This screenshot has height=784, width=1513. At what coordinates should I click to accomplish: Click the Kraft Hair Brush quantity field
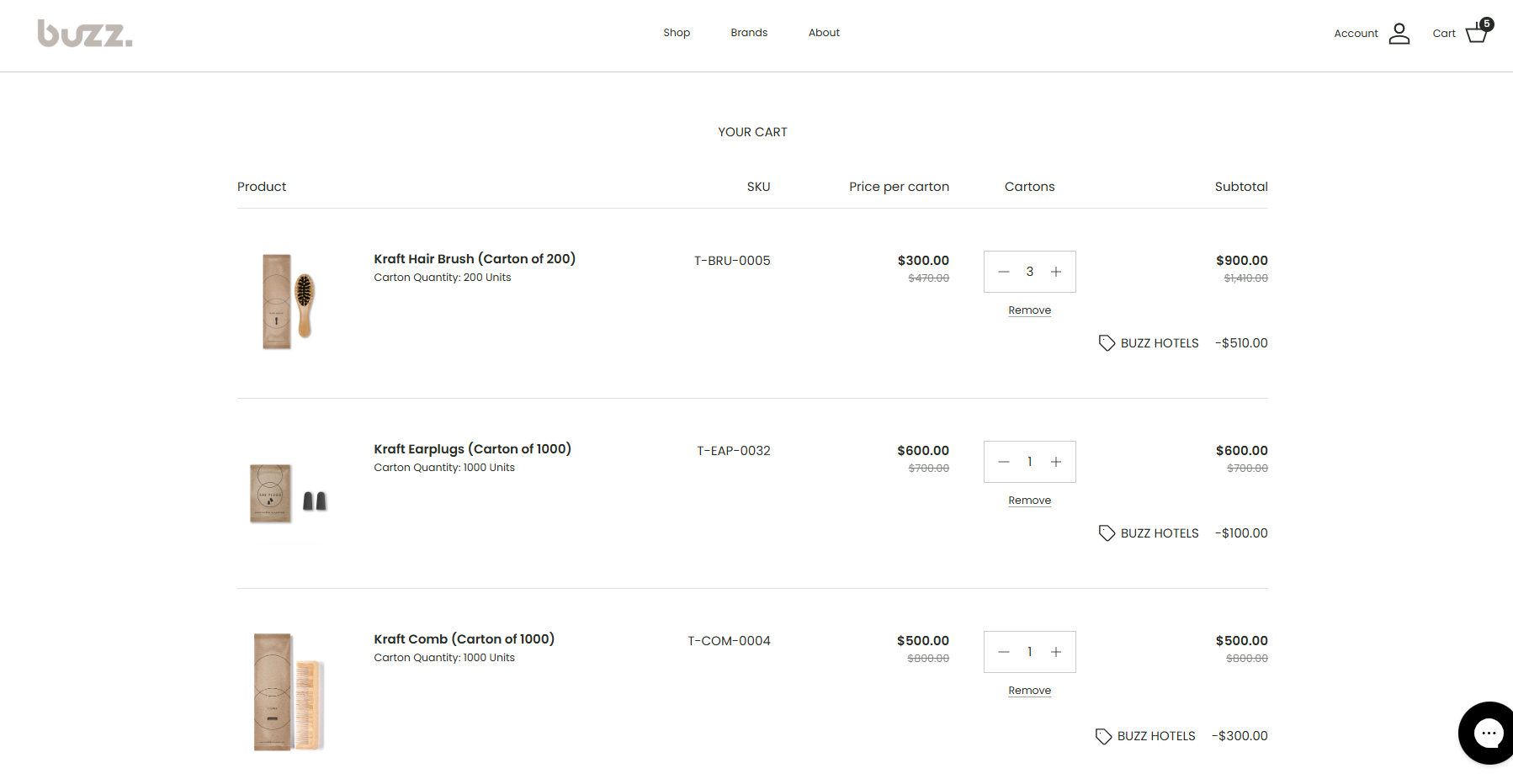click(1029, 272)
